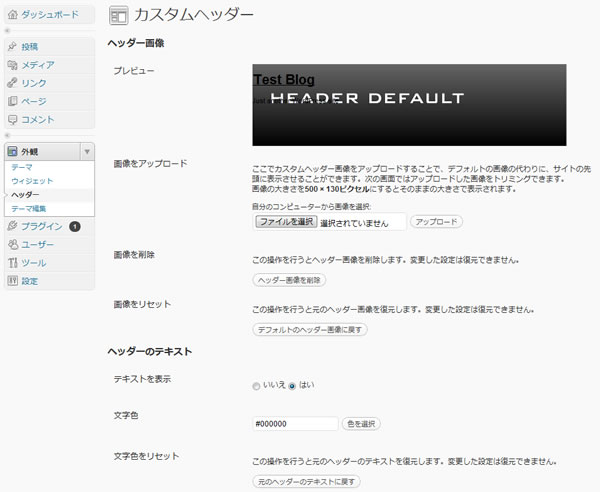
Task: Open the リンク menu
Action: (34, 83)
